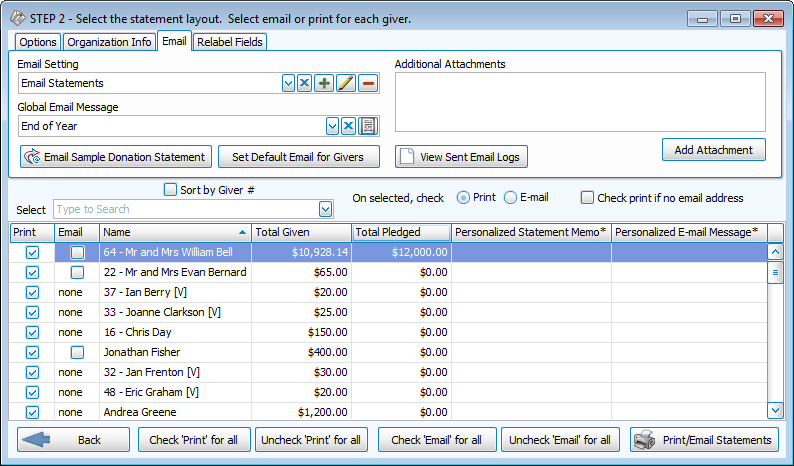This screenshot has height=466, width=794.
Task: Select the E-mail radio button
Action: pos(511,198)
